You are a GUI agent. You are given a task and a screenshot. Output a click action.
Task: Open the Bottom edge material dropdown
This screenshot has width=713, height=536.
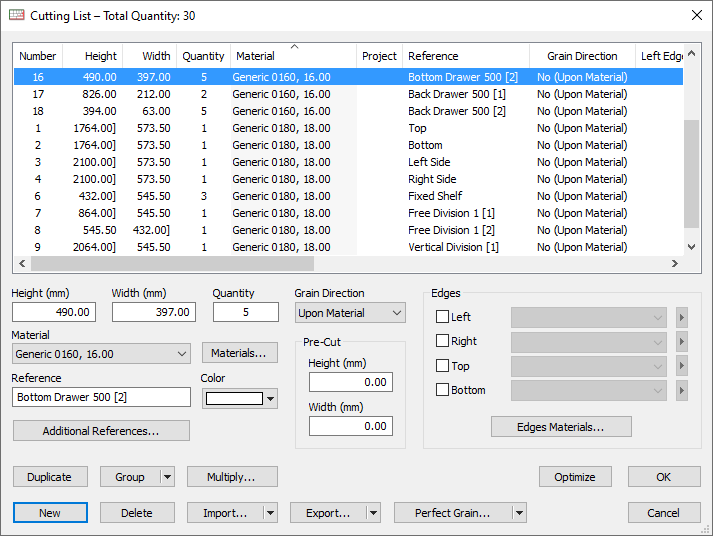(589, 390)
